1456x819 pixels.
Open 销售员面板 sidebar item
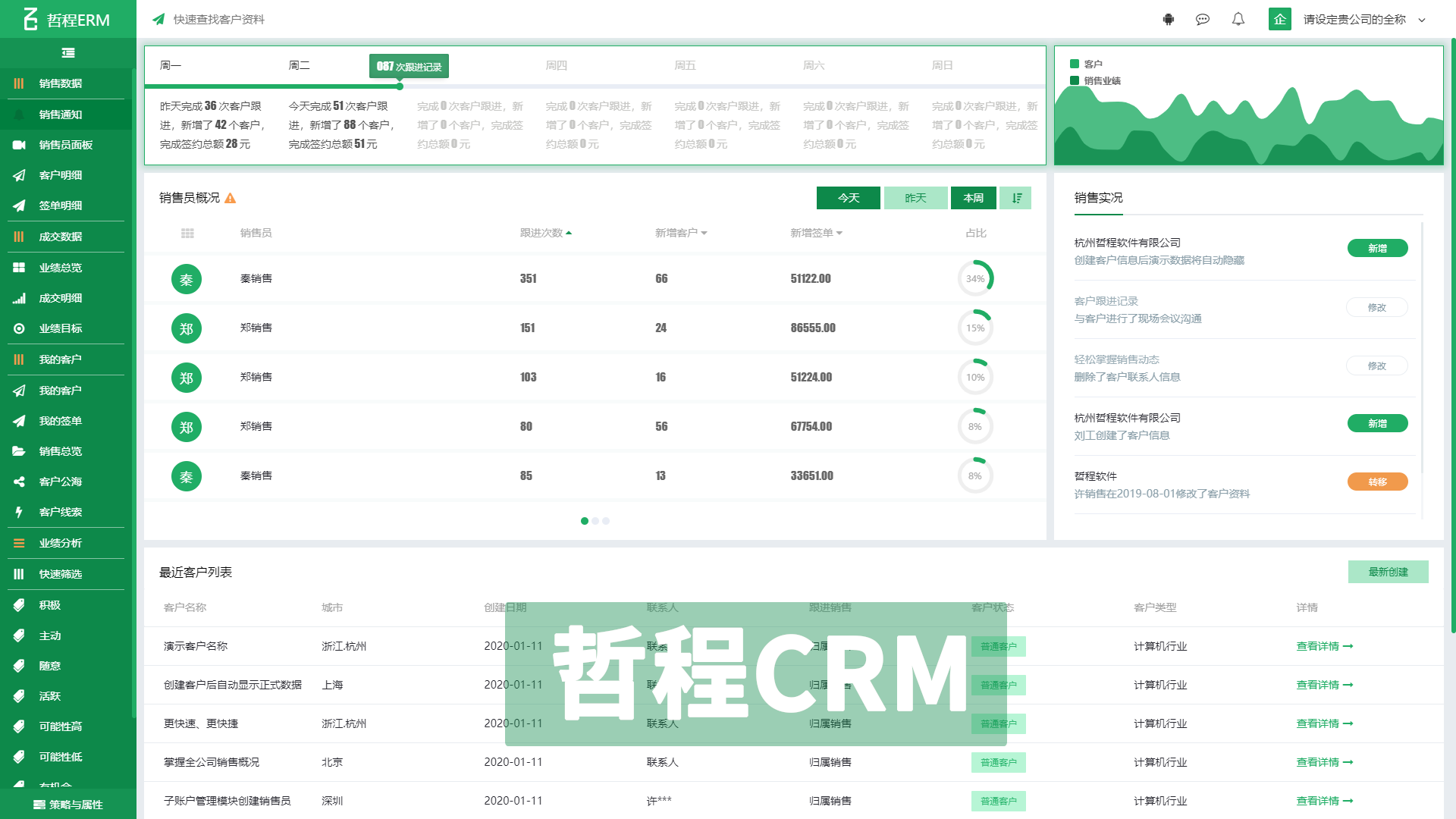(67, 145)
